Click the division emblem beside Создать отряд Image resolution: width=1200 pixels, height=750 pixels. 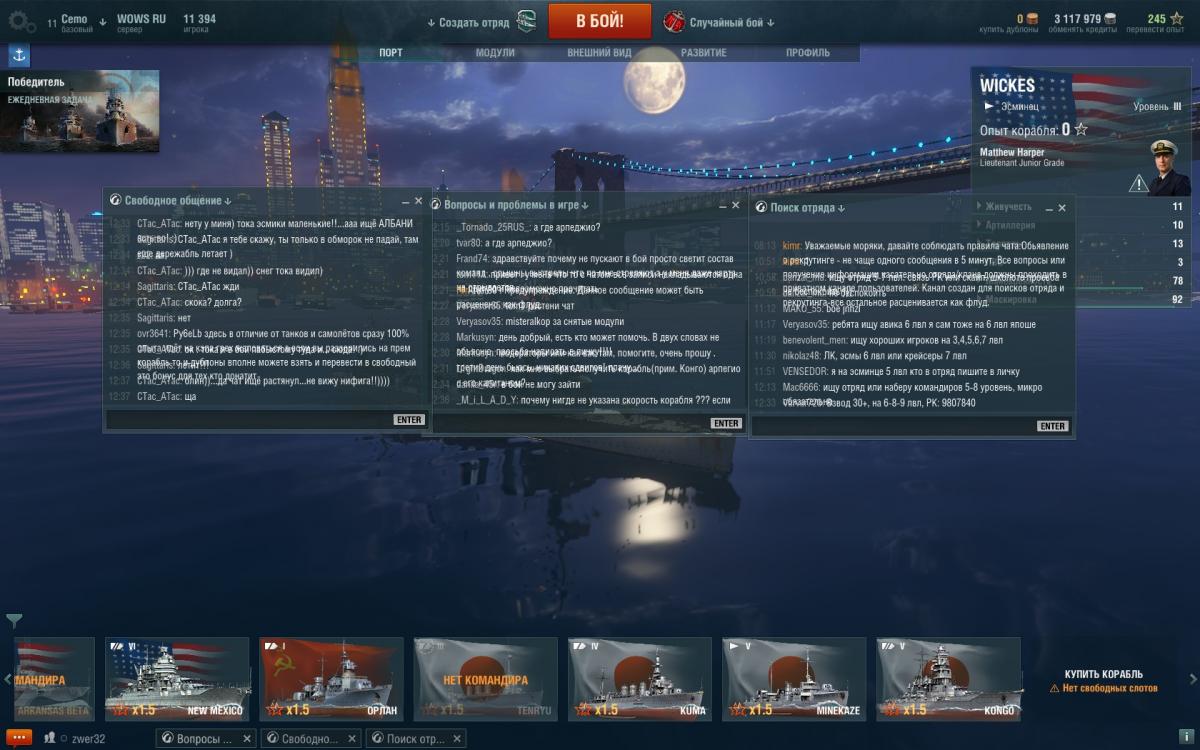click(526, 21)
